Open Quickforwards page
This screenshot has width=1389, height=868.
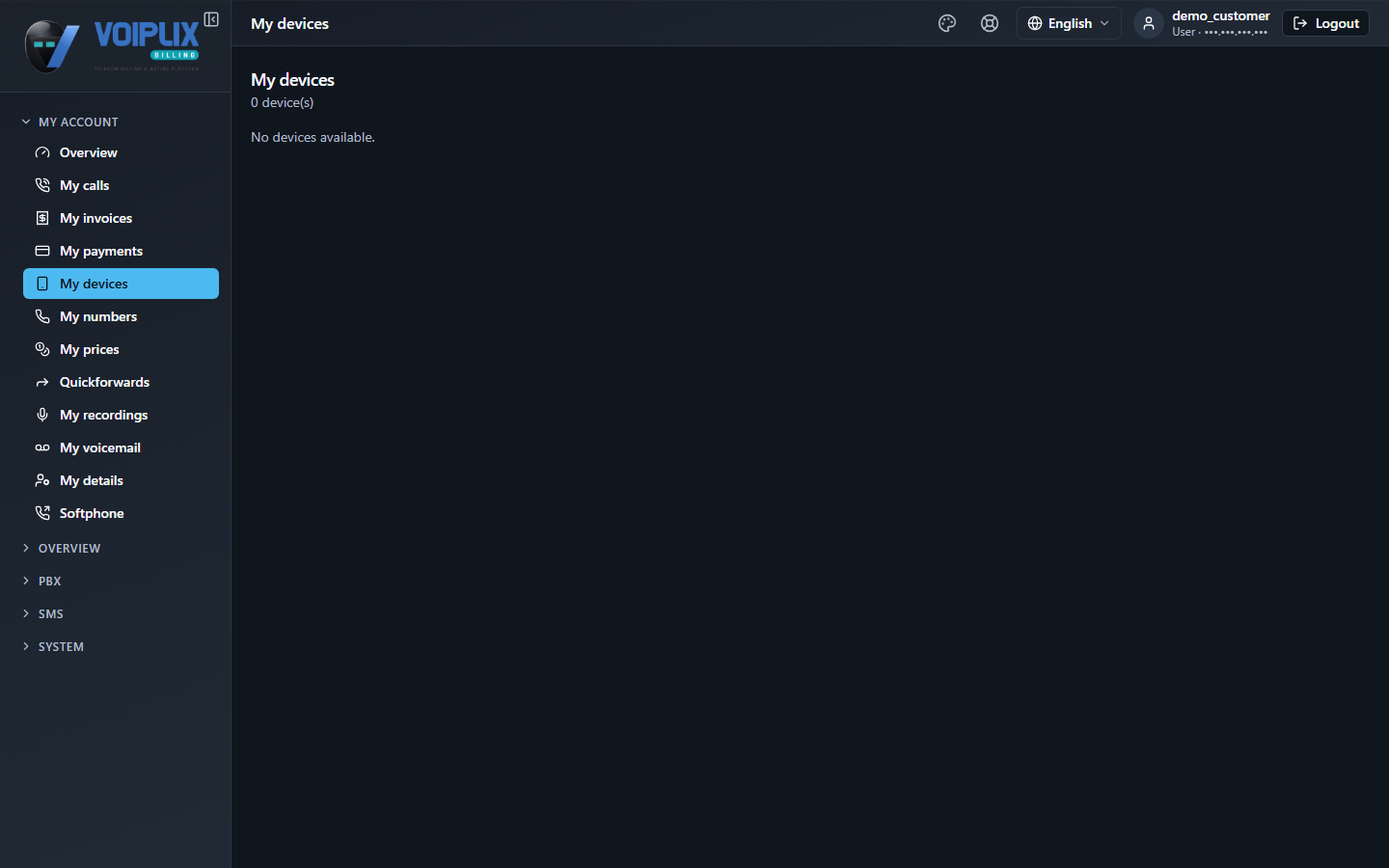pos(121,382)
